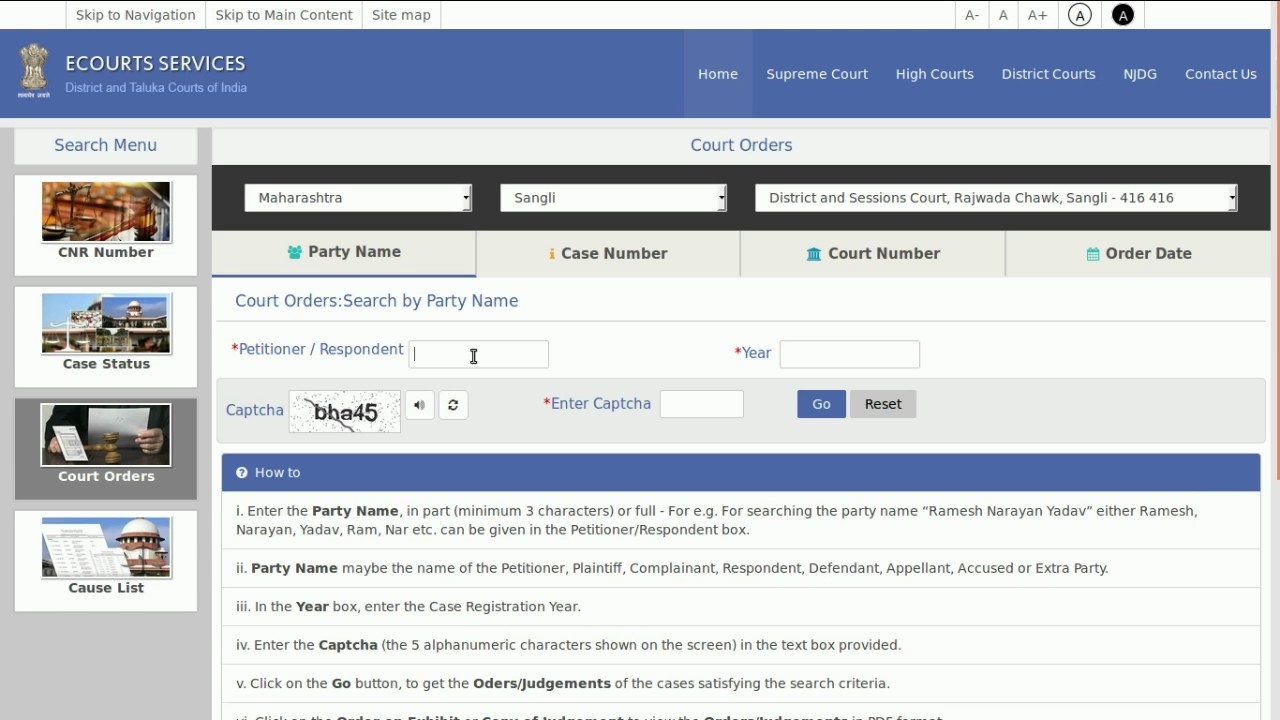Click the Enter Captcha input field
Viewport: 1280px width, 720px height.
coord(702,404)
